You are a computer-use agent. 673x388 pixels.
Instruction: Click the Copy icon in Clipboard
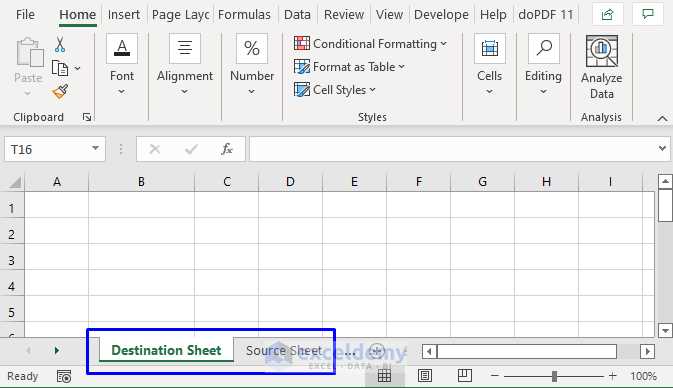coord(60,68)
